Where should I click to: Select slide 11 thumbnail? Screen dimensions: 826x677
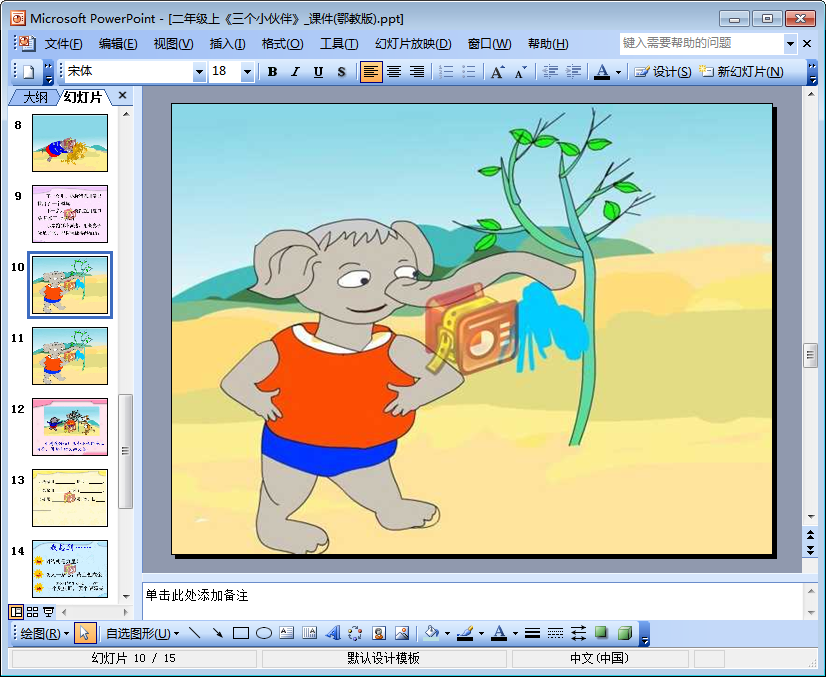pyautogui.click(x=70, y=356)
